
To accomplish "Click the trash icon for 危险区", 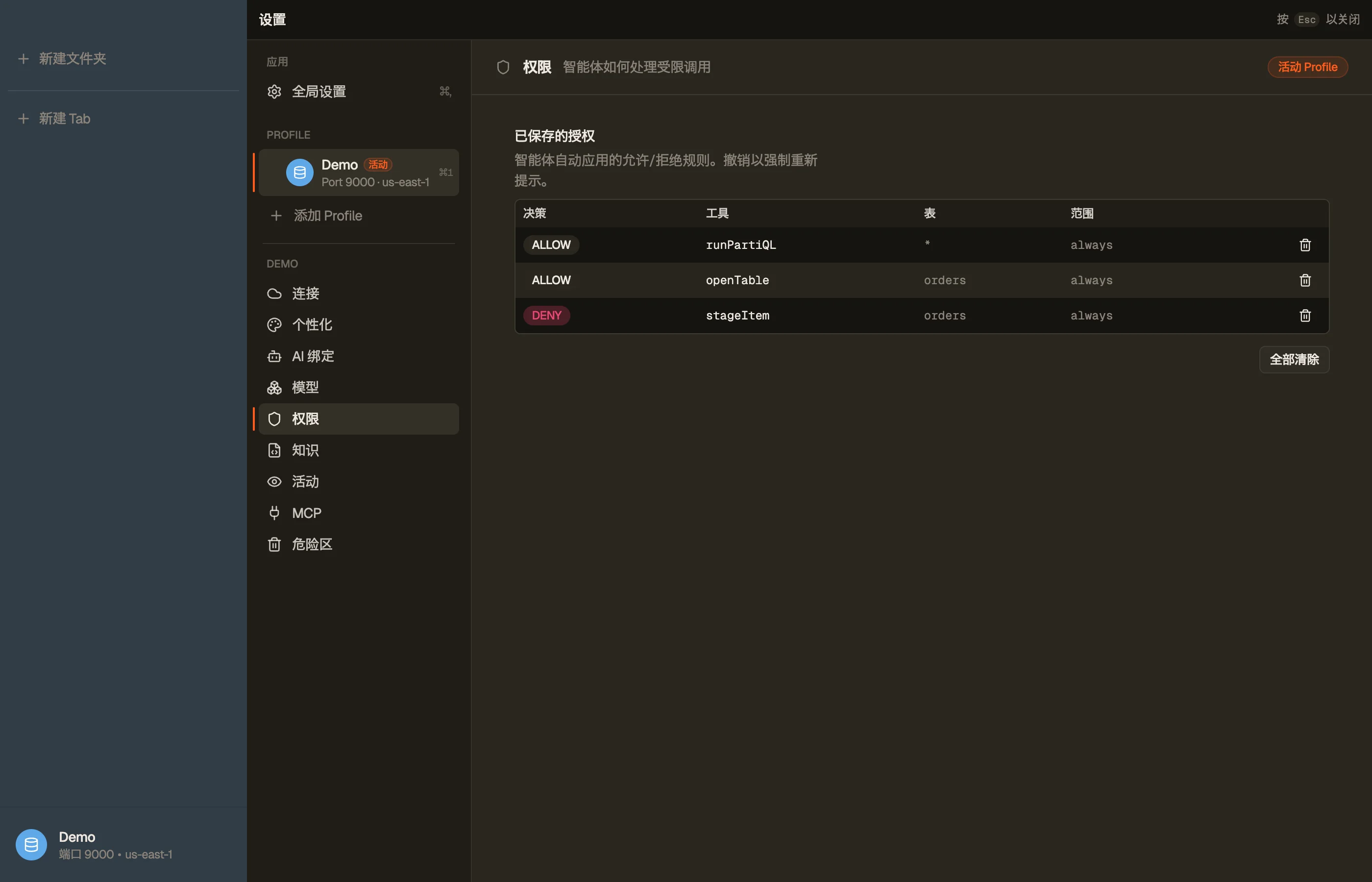I will (x=274, y=544).
